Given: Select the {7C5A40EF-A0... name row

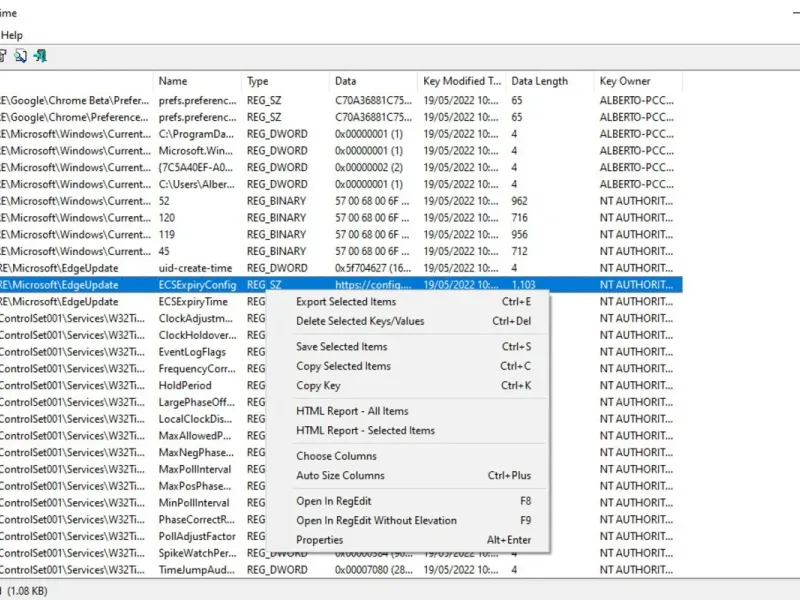Looking at the screenshot, I should (x=341, y=167).
